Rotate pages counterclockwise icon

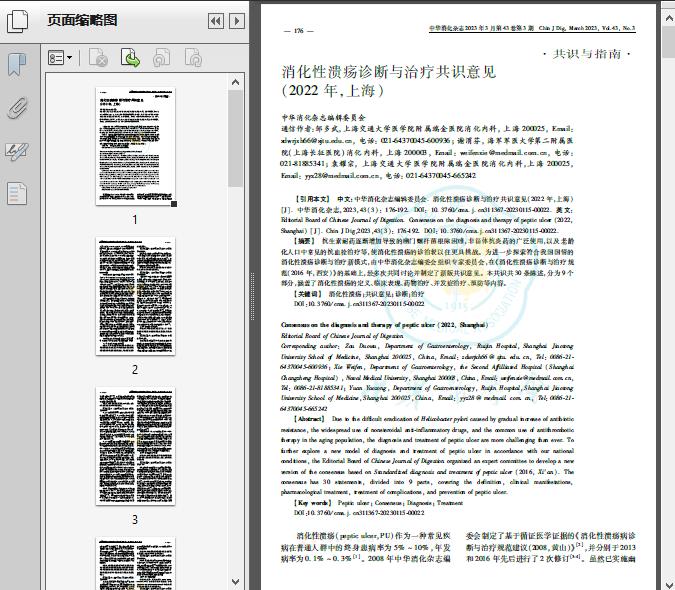coord(162,58)
